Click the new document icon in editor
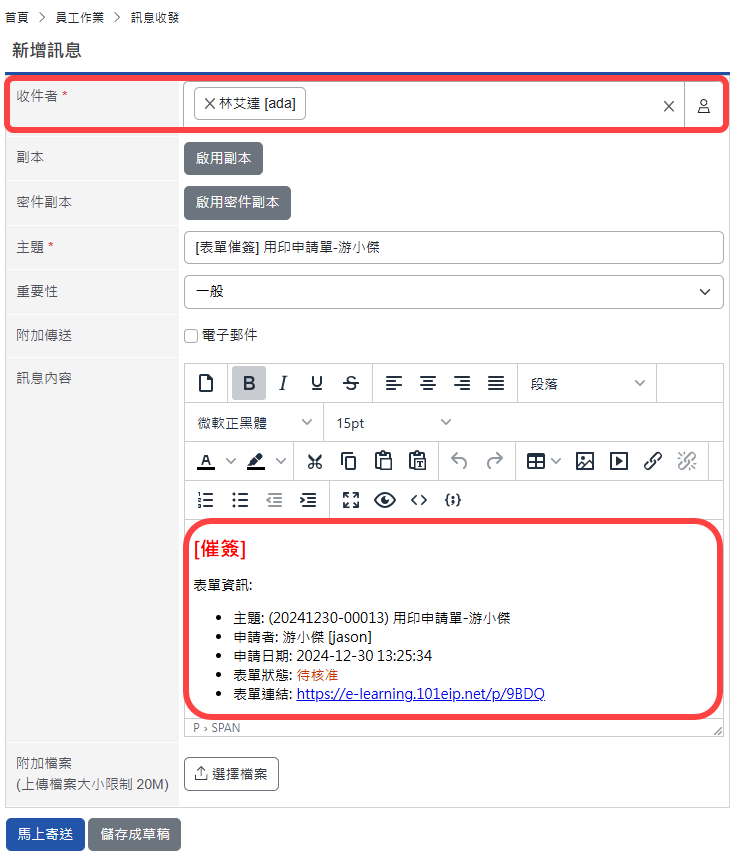Viewport: 735px width, 858px height. pyautogui.click(x=206, y=383)
